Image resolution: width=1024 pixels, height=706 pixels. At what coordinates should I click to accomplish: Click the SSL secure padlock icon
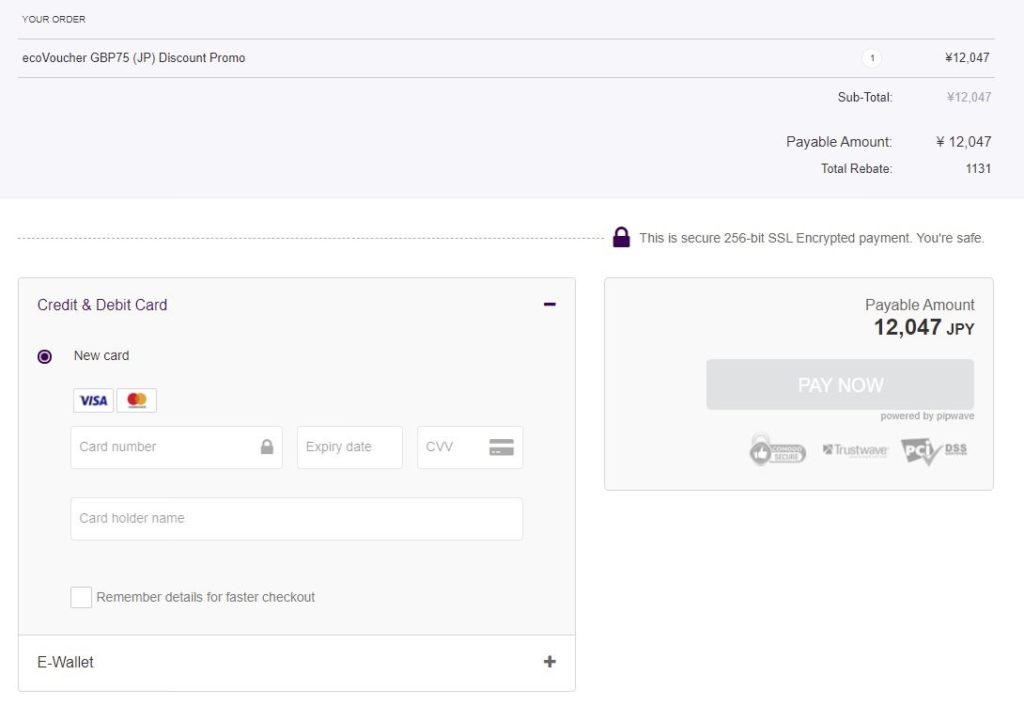(621, 237)
